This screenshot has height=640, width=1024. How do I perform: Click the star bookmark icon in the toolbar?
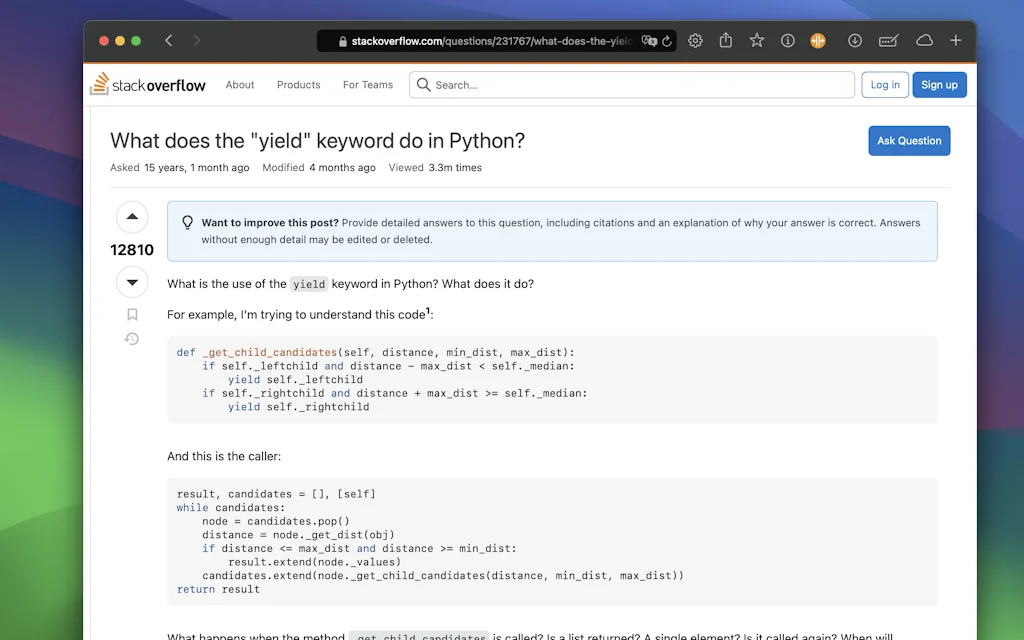coord(756,41)
